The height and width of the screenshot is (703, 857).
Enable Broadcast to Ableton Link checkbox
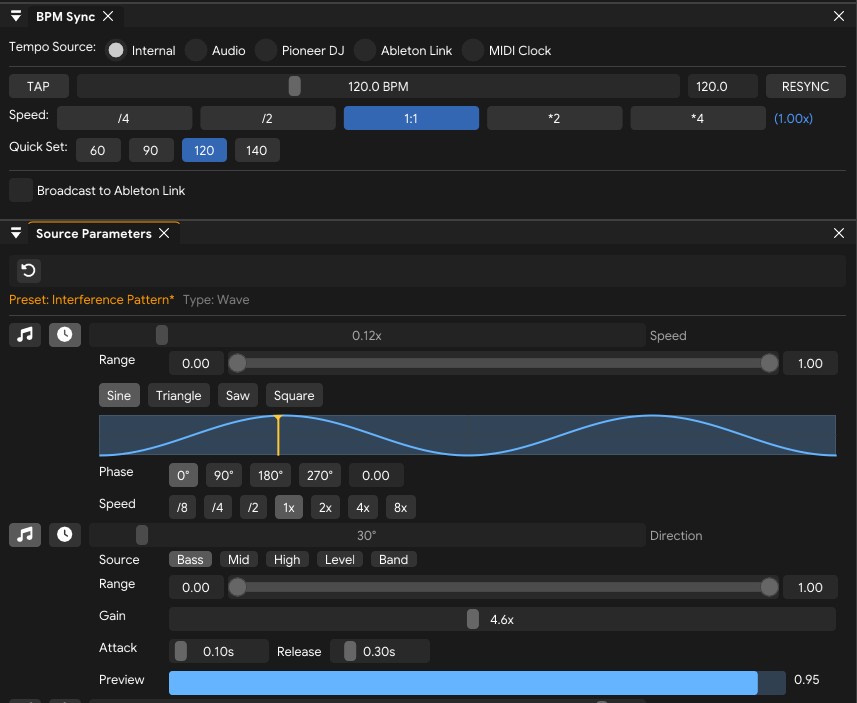point(21,190)
